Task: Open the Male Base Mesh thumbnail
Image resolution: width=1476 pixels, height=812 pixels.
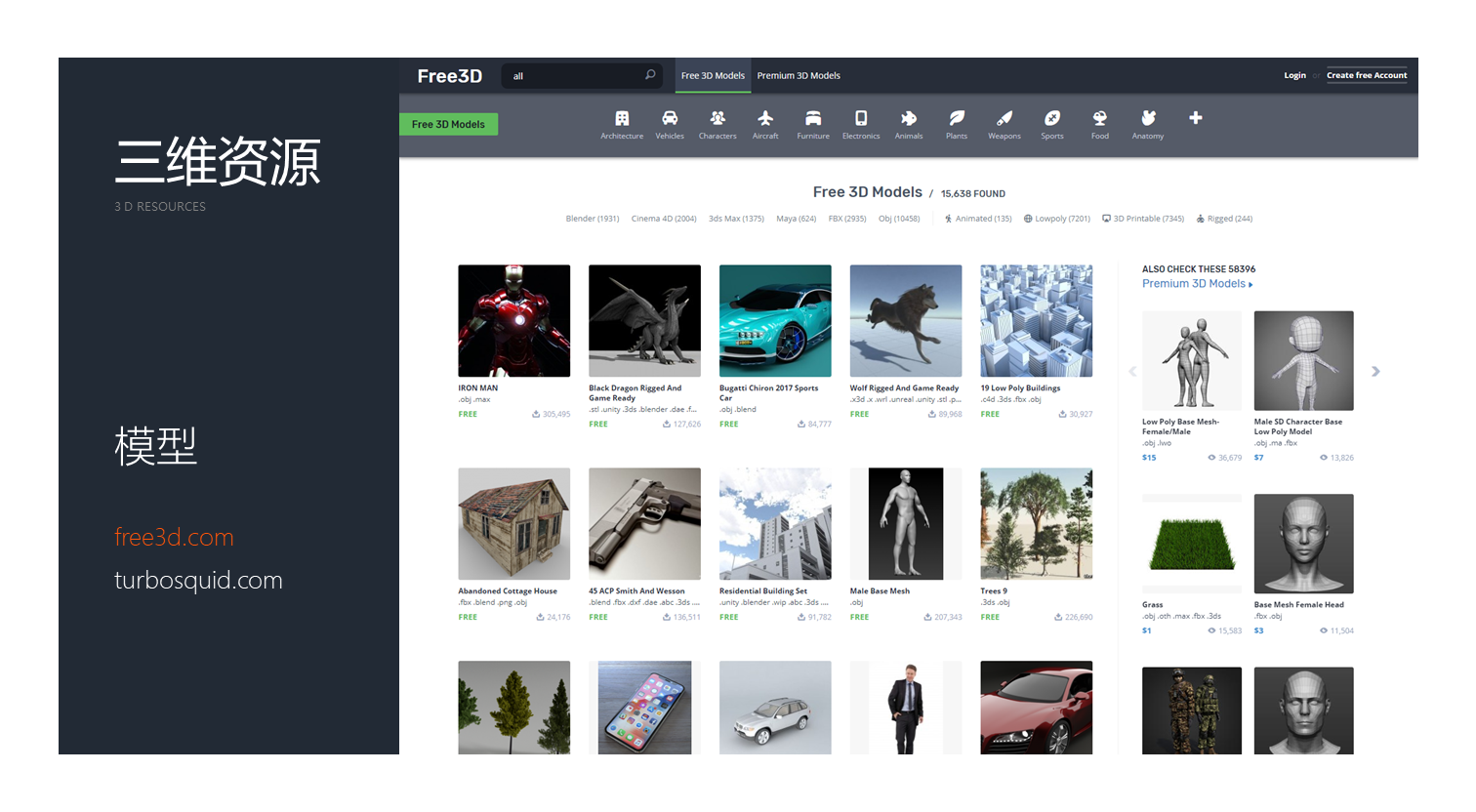Action: [906, 524]
